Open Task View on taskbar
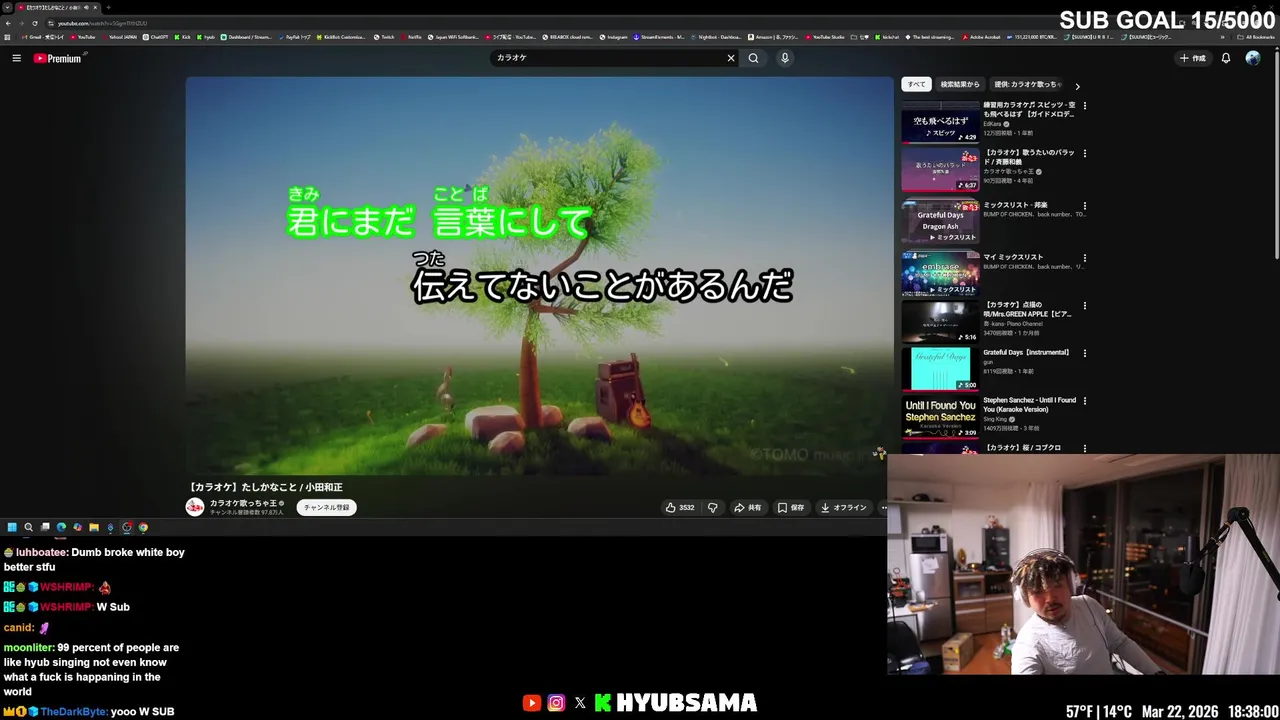Viewport: 1280px width, 720px height. (x=45, y=527)
